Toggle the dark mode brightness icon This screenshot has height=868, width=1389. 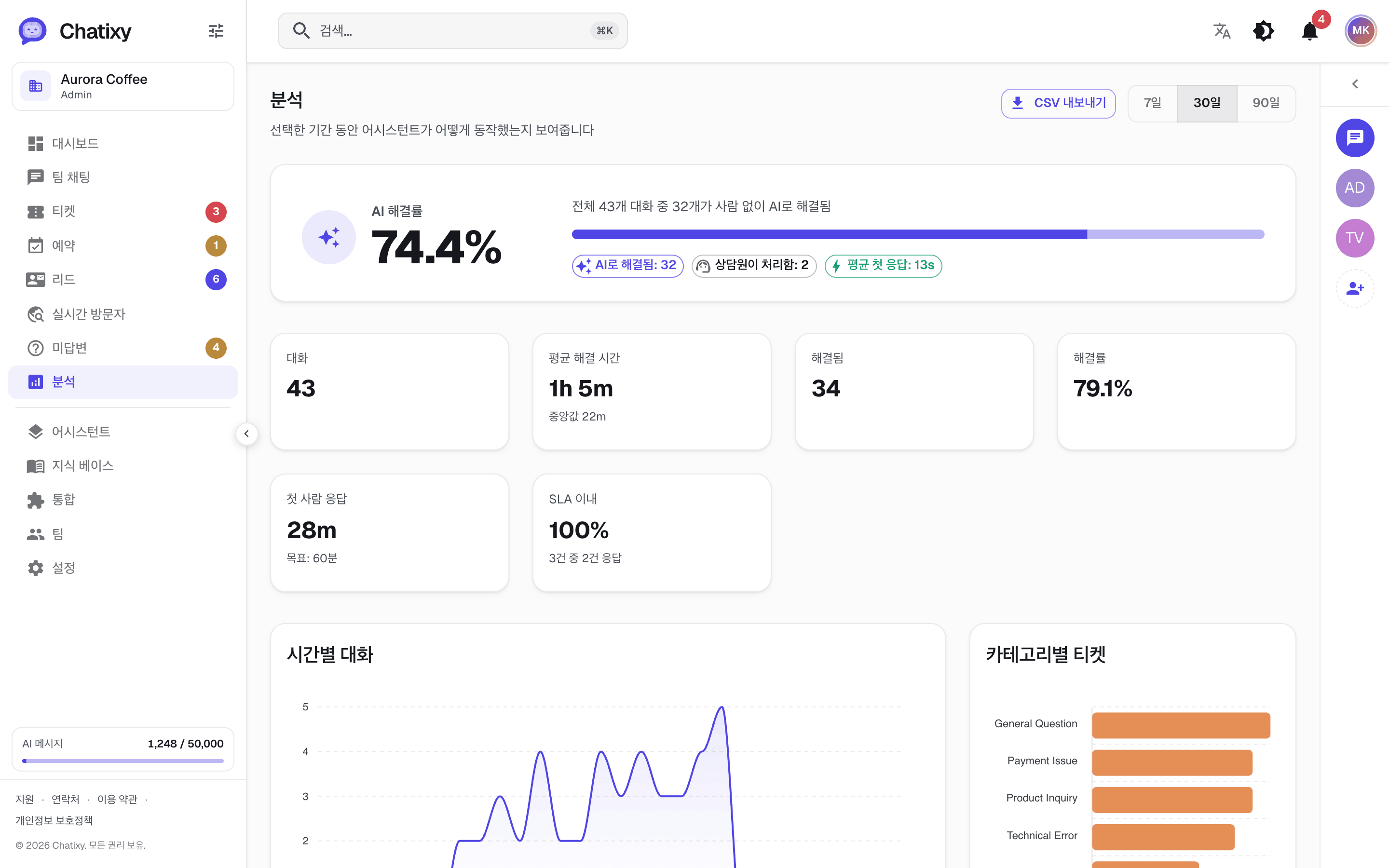[1263, 30]
